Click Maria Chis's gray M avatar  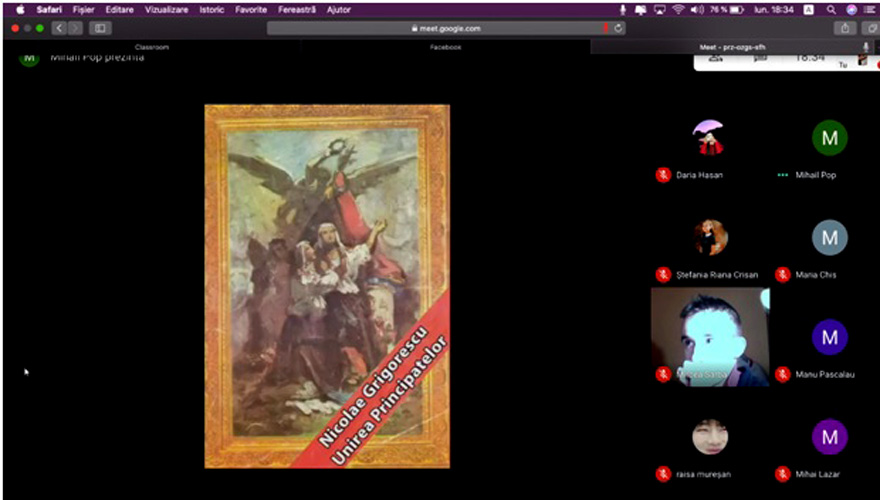pyautogui.click(x=829, y=237)
